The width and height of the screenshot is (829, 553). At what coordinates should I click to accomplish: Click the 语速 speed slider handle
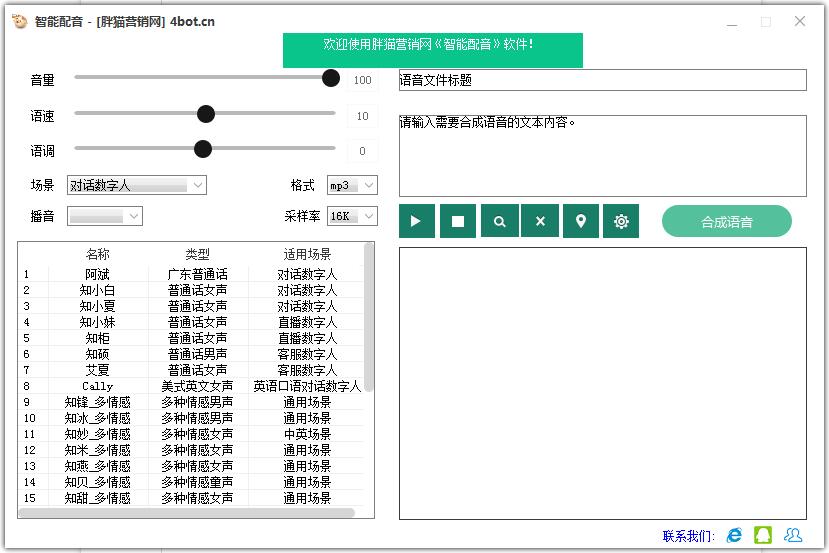(206, 114)
